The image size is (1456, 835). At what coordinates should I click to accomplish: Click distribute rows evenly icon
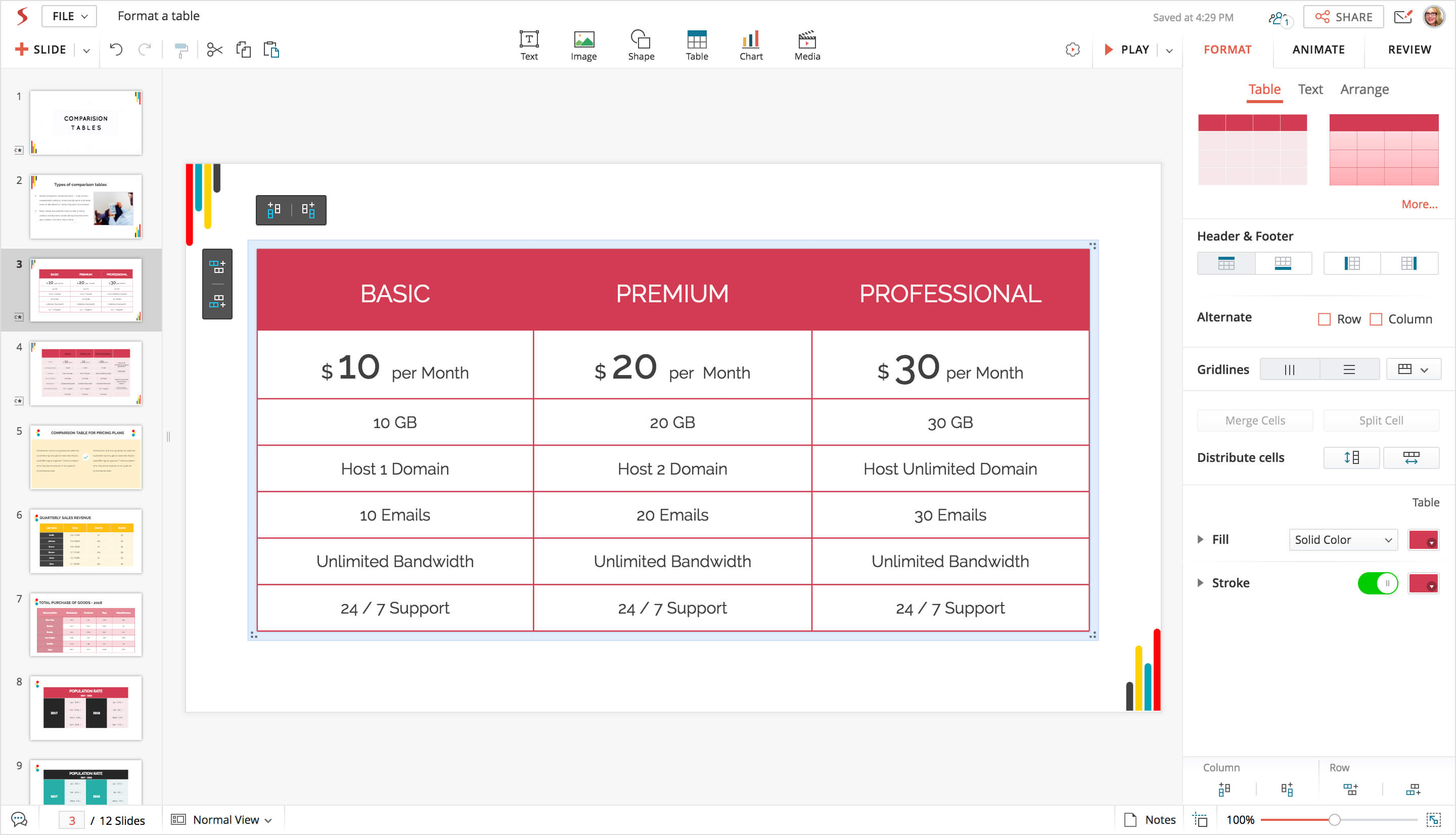[x=1351, y=457]
